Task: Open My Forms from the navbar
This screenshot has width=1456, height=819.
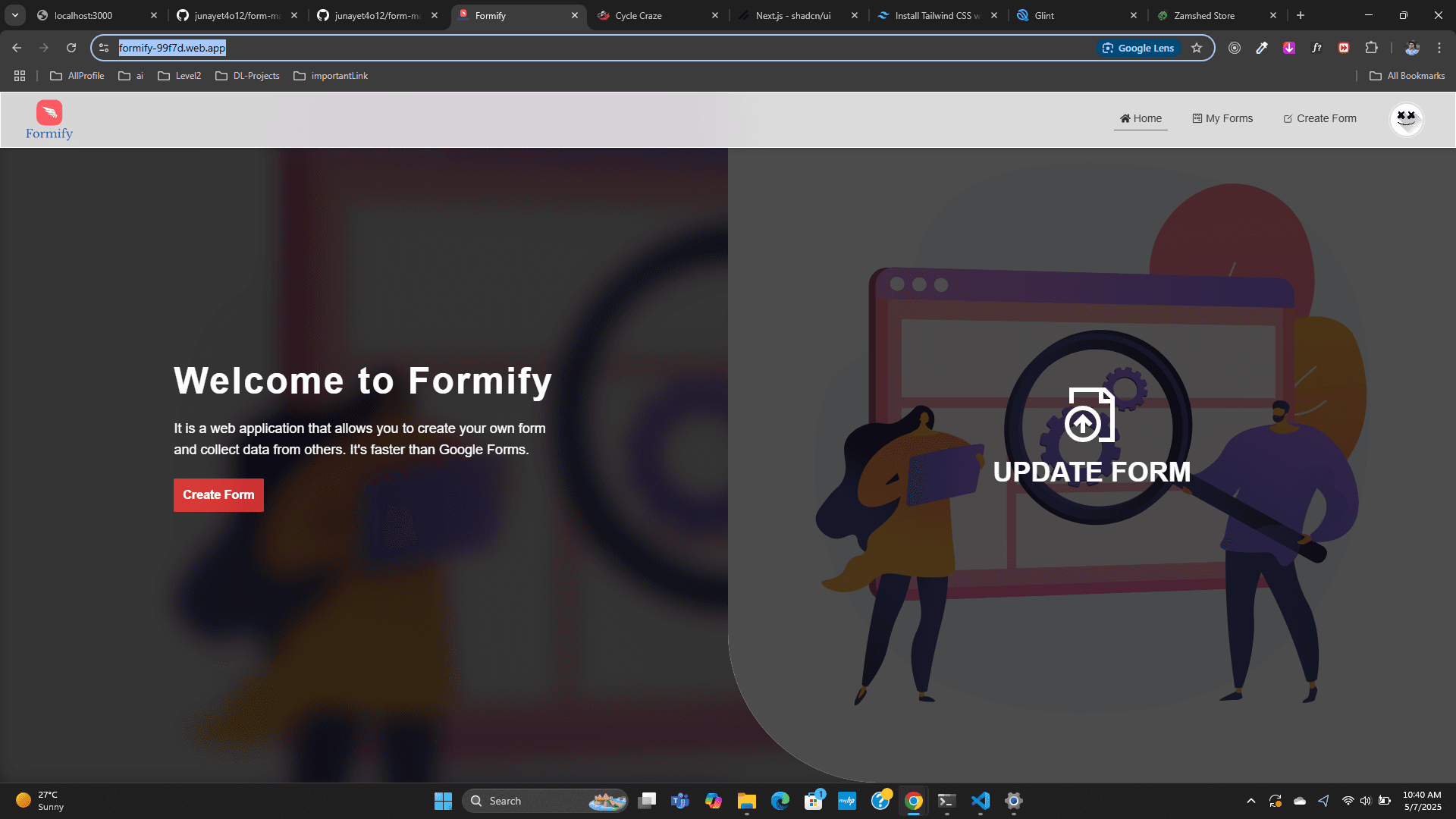Action: coord(1222,118)
